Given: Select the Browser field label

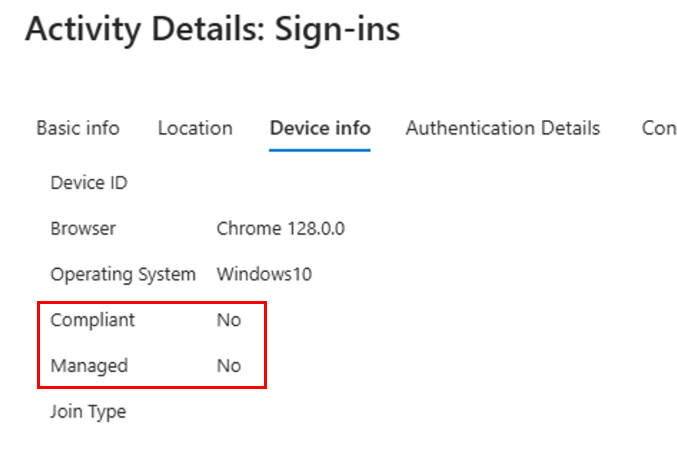Looking at the screenshot, I should (x=83, y=228).
